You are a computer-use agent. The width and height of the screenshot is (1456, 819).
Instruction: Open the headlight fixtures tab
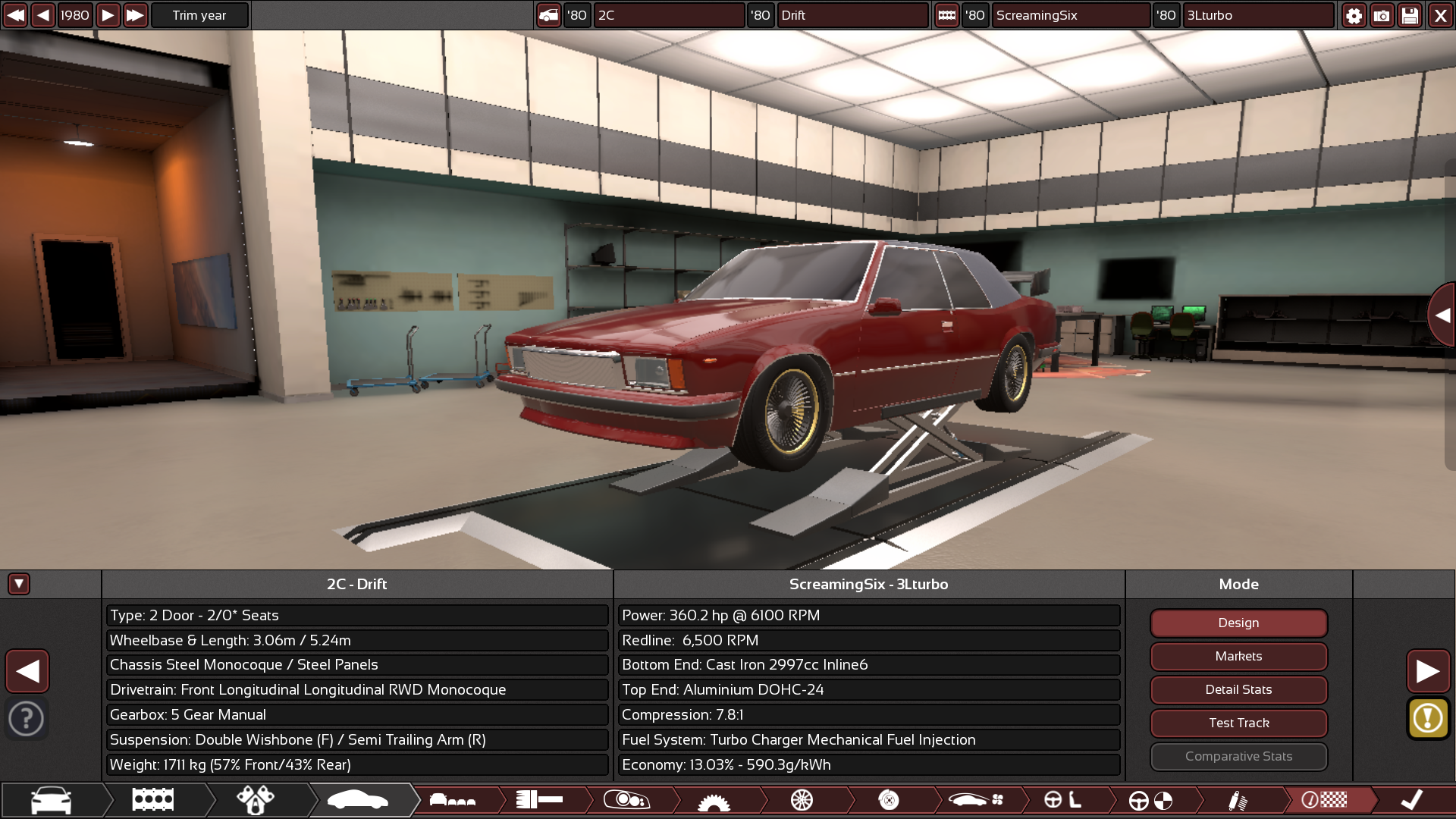tap(626, 800)
